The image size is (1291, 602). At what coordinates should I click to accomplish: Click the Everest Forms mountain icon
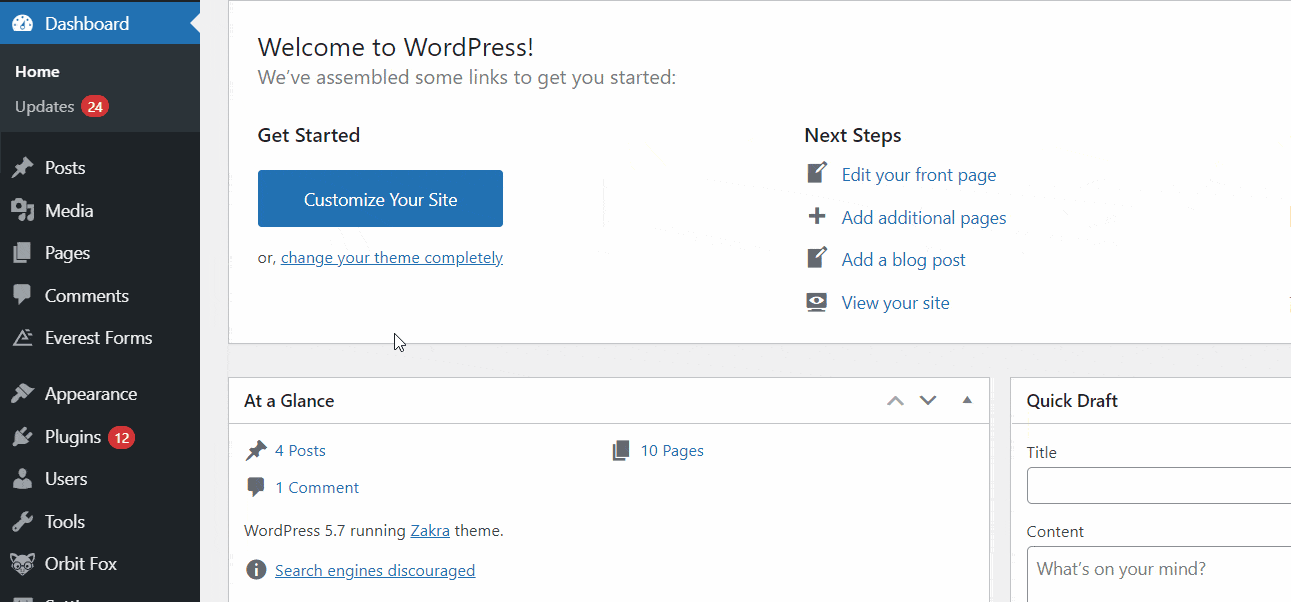click(x=22, y=338)
